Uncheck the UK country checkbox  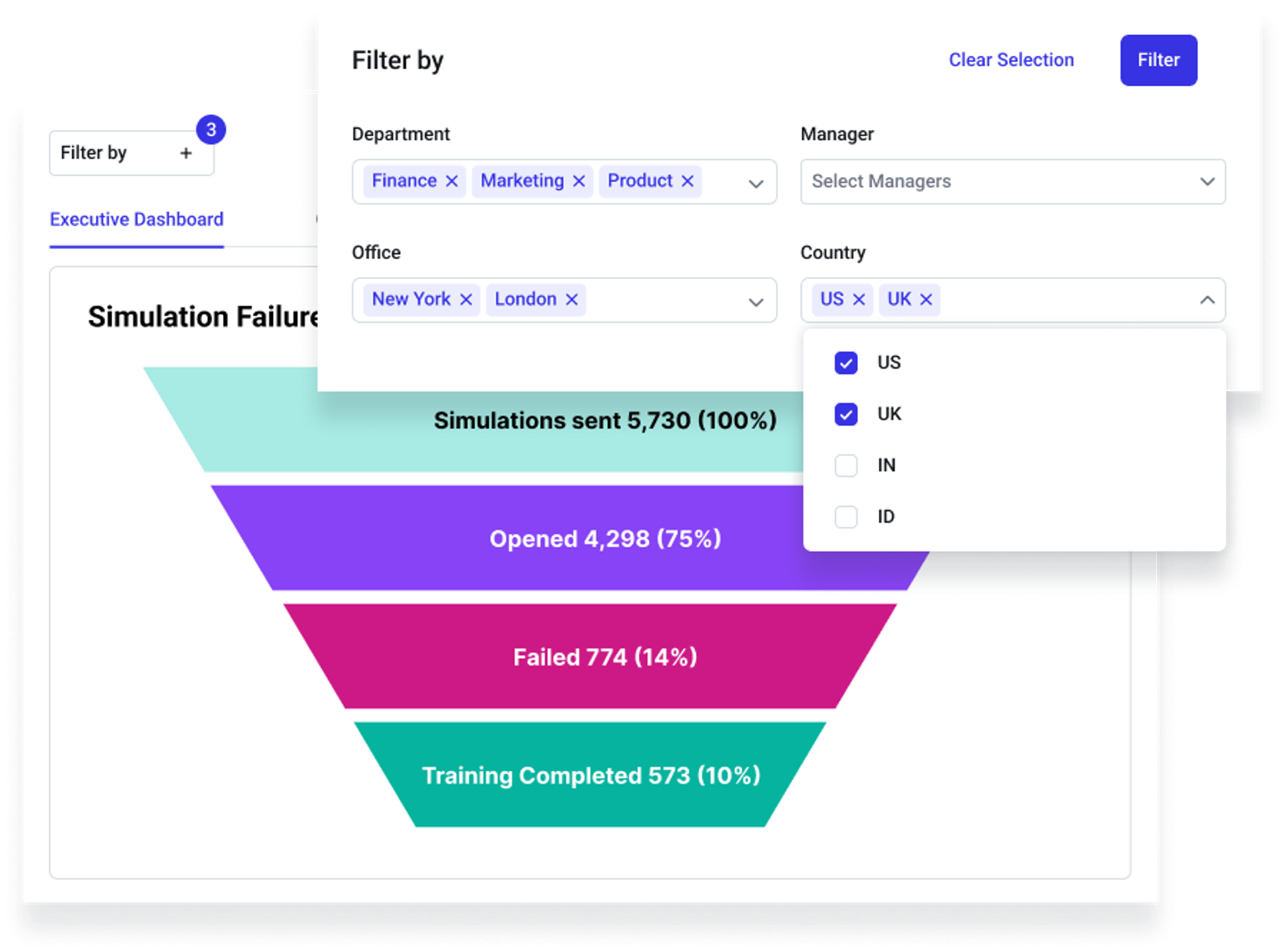click(846, 414)
